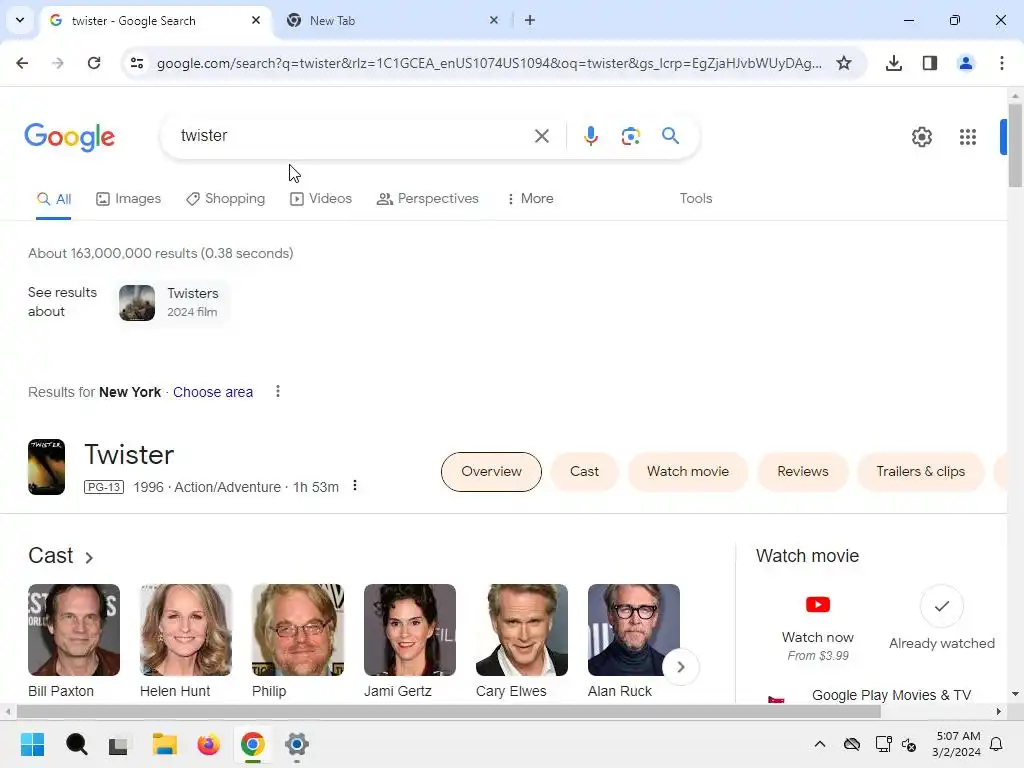
Task: Open Task View on the taskbar
Action: 118,744
